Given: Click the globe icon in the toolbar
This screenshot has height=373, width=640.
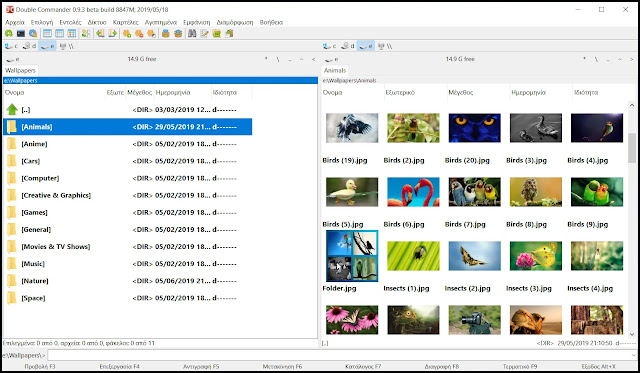Looking at the screenshot, I should pos(33,33).
